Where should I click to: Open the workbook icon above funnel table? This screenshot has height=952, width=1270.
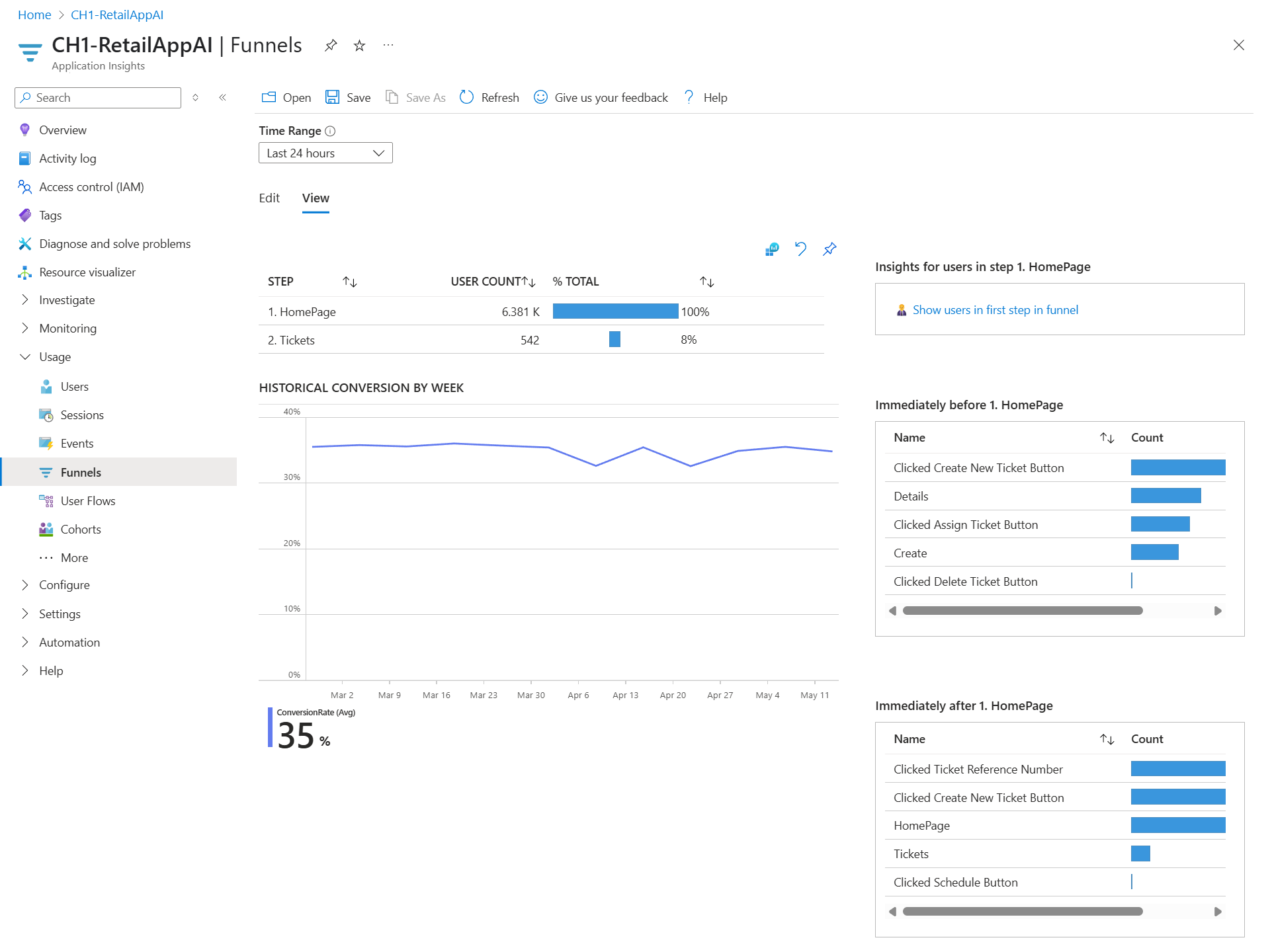click(x=771, y=249)
